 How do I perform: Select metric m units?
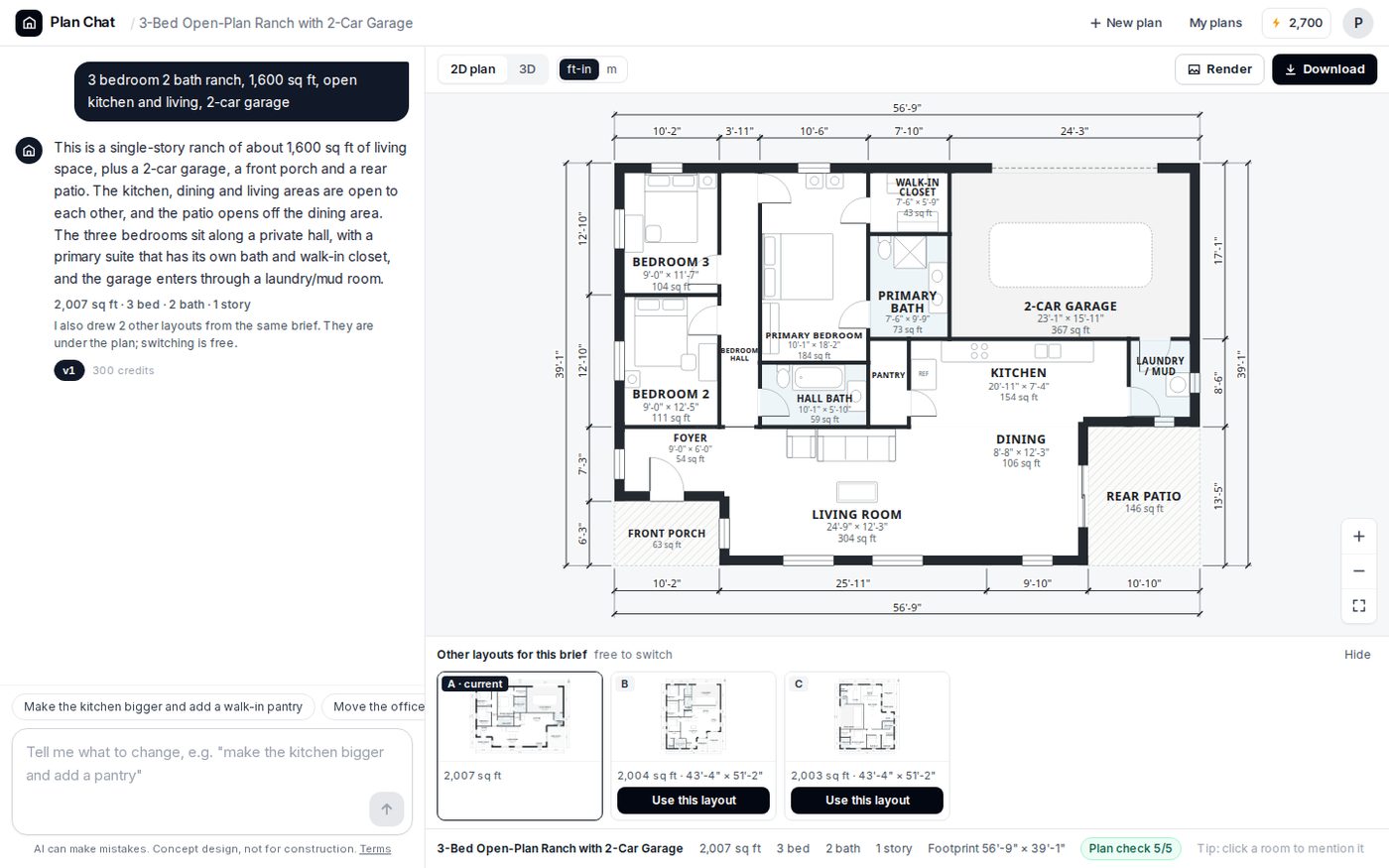[611, 69]
